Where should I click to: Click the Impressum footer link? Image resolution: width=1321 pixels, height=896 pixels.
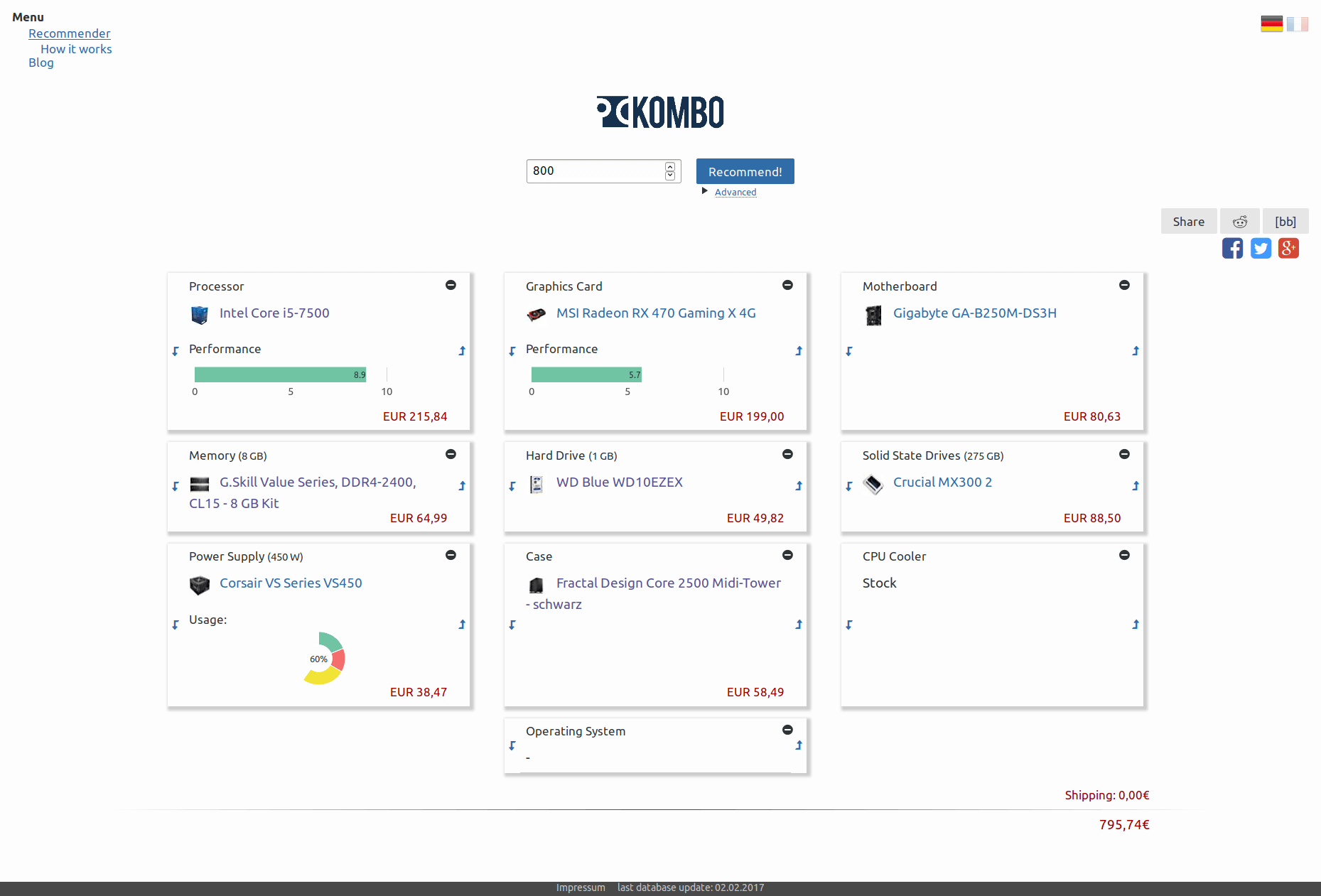coord(581,887)
